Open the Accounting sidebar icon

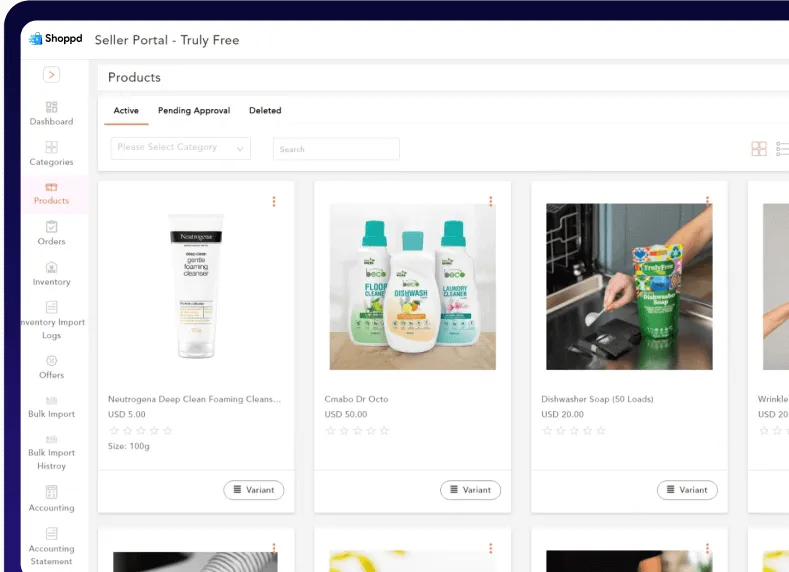(51, 492)
